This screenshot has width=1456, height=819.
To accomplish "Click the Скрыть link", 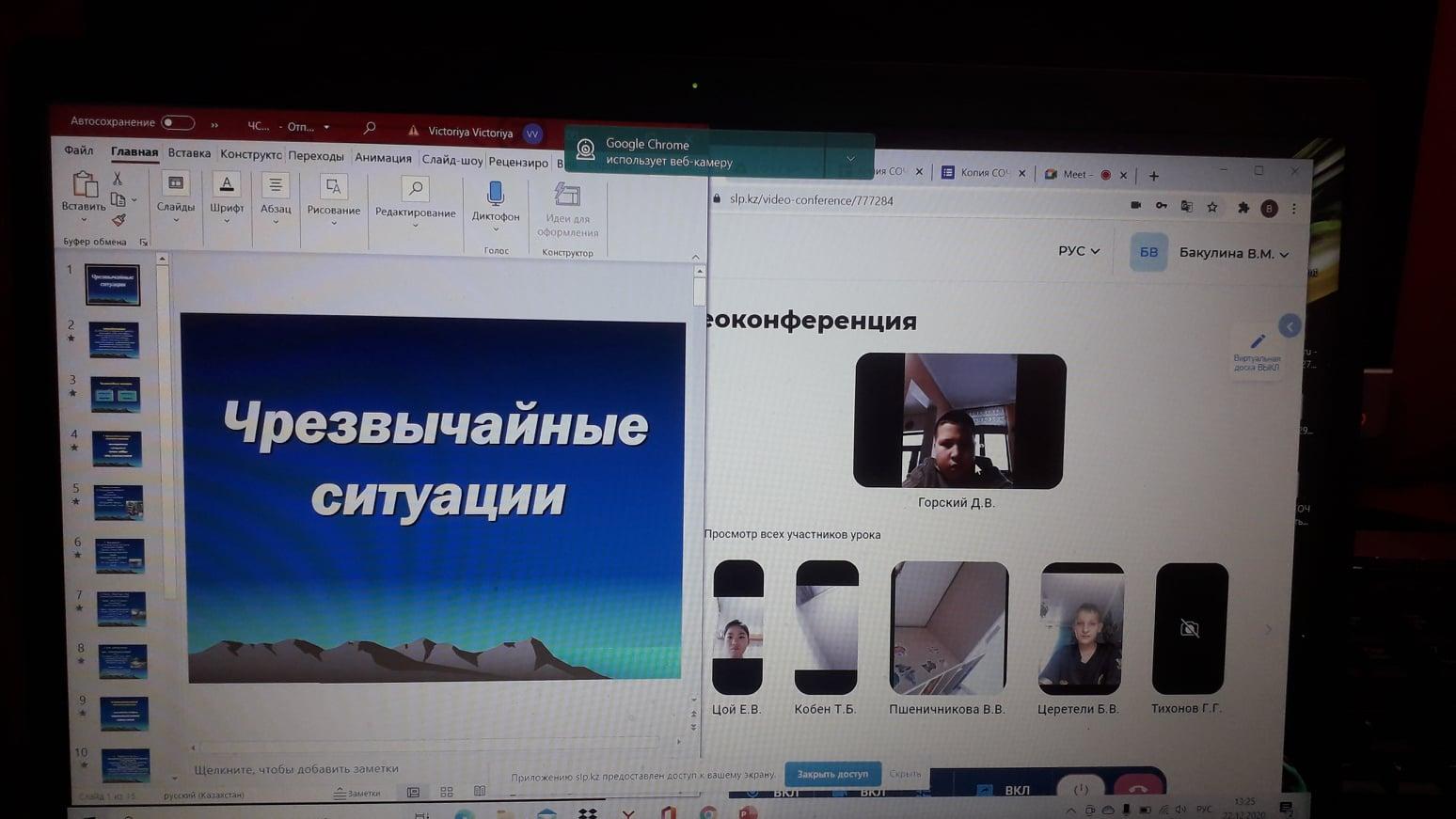I will [x=904, y=774].
